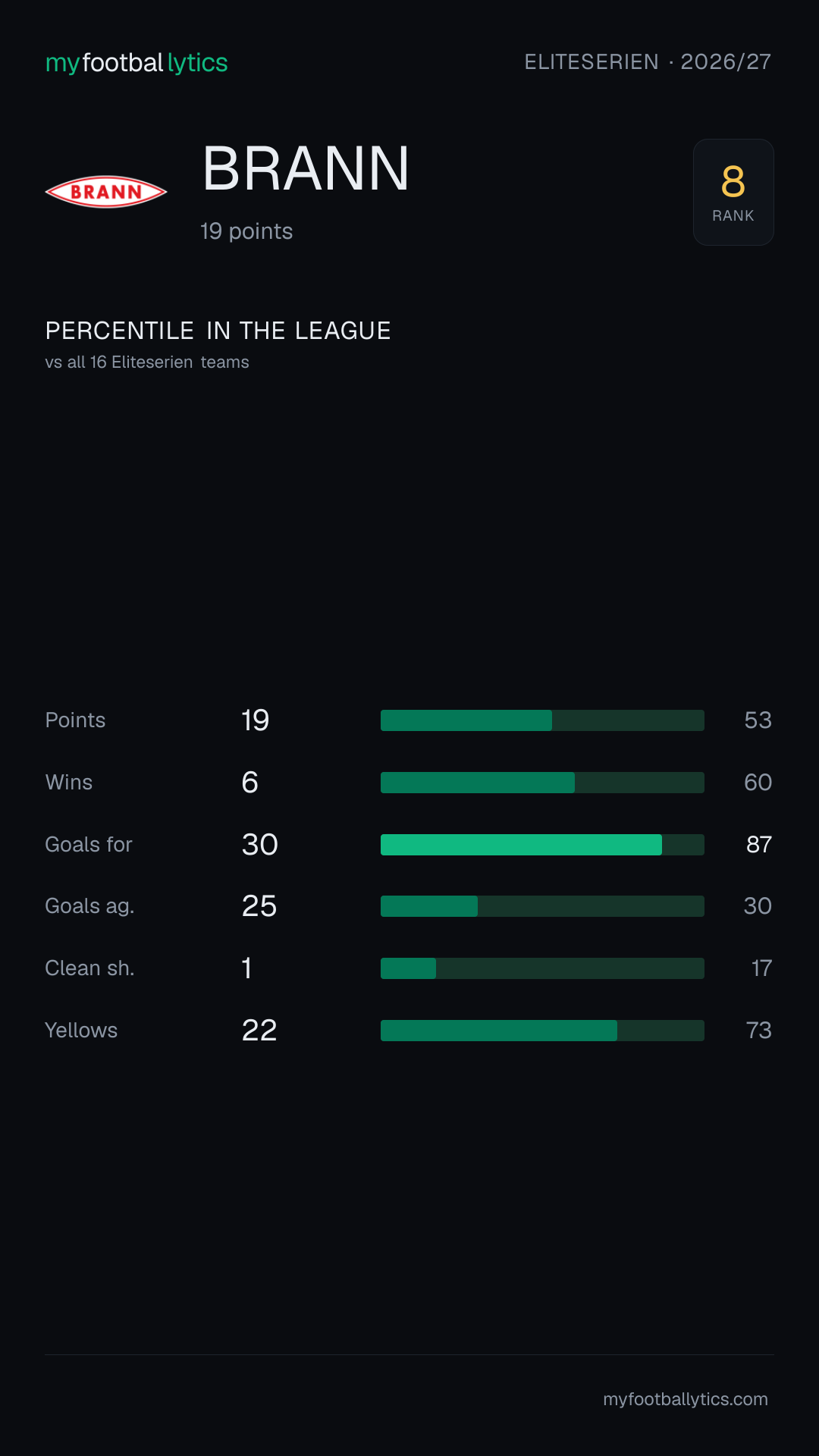Screen dimensions: 819x1456
Task: Click the Eliteserien 2026/27 season label
Action: click(x=648, y=61)
